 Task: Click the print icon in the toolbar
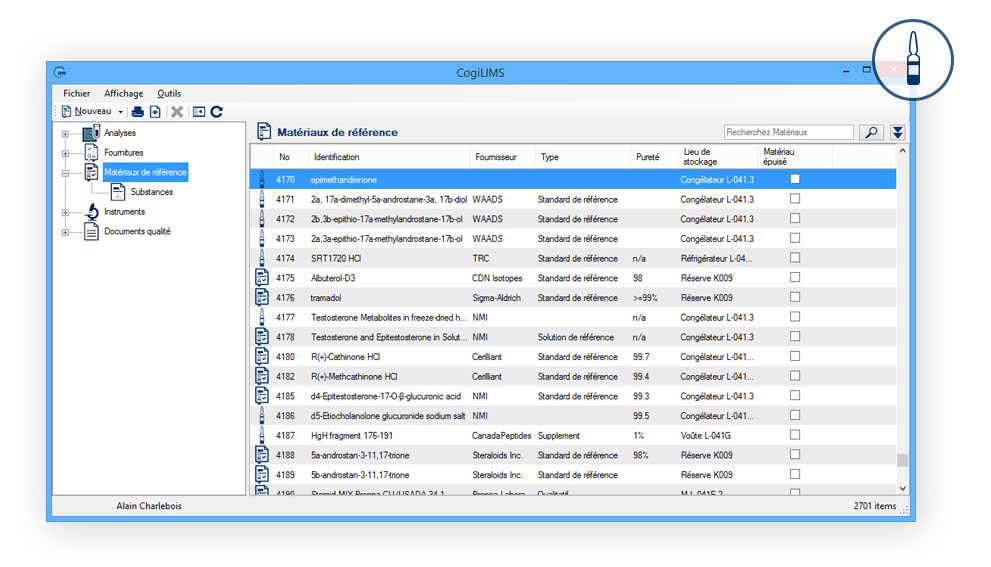pyautogui.click(x=138, y=112)
